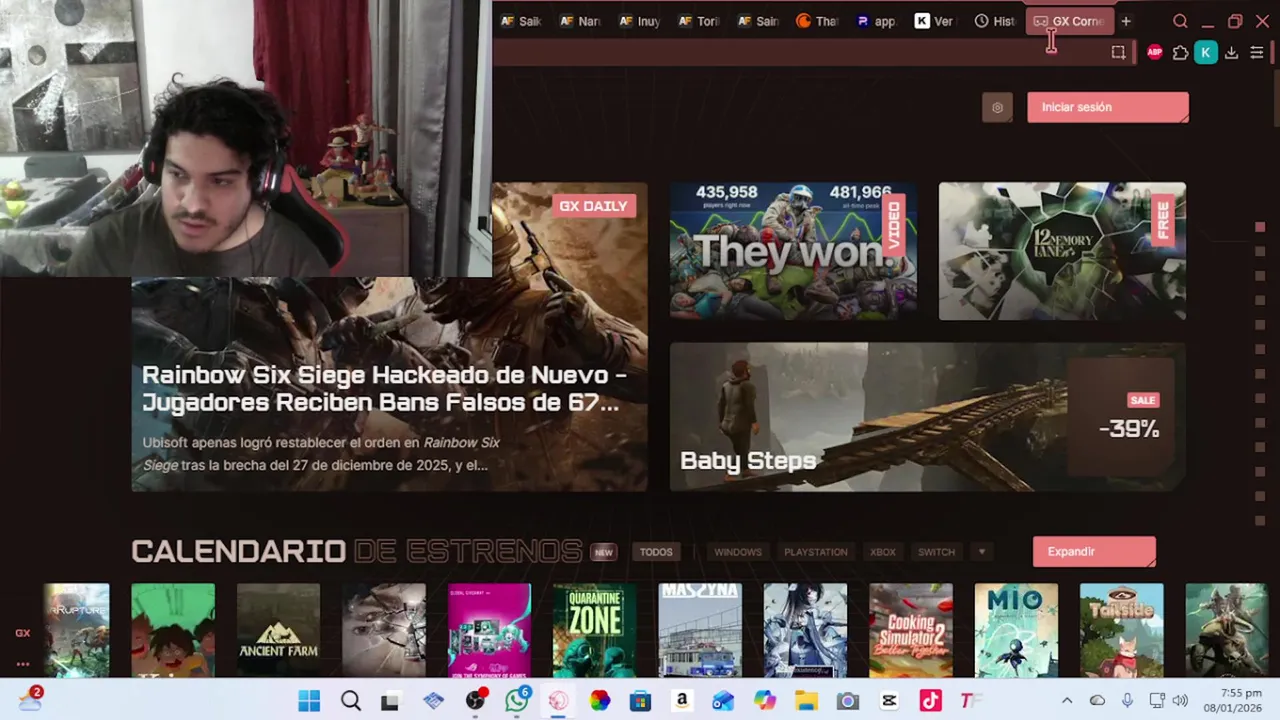Open the browser downloads icon
The width and height of the screenshot is (1280, 720).
(1232, 53)
